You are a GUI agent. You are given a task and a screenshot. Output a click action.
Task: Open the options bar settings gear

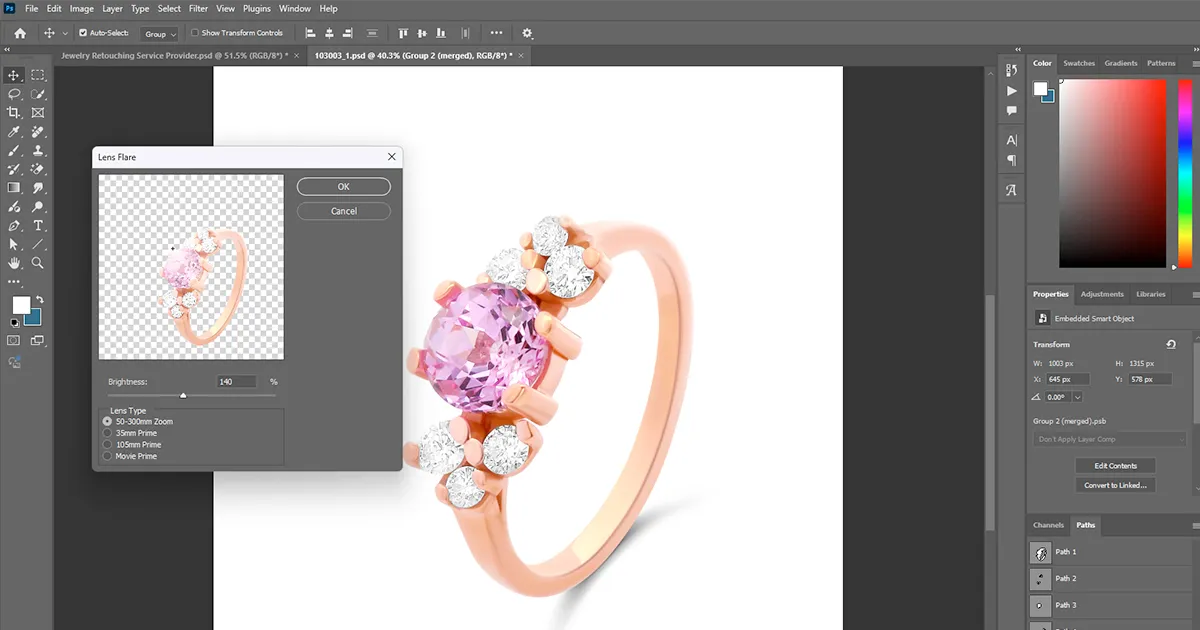click(x=528, y=33)
